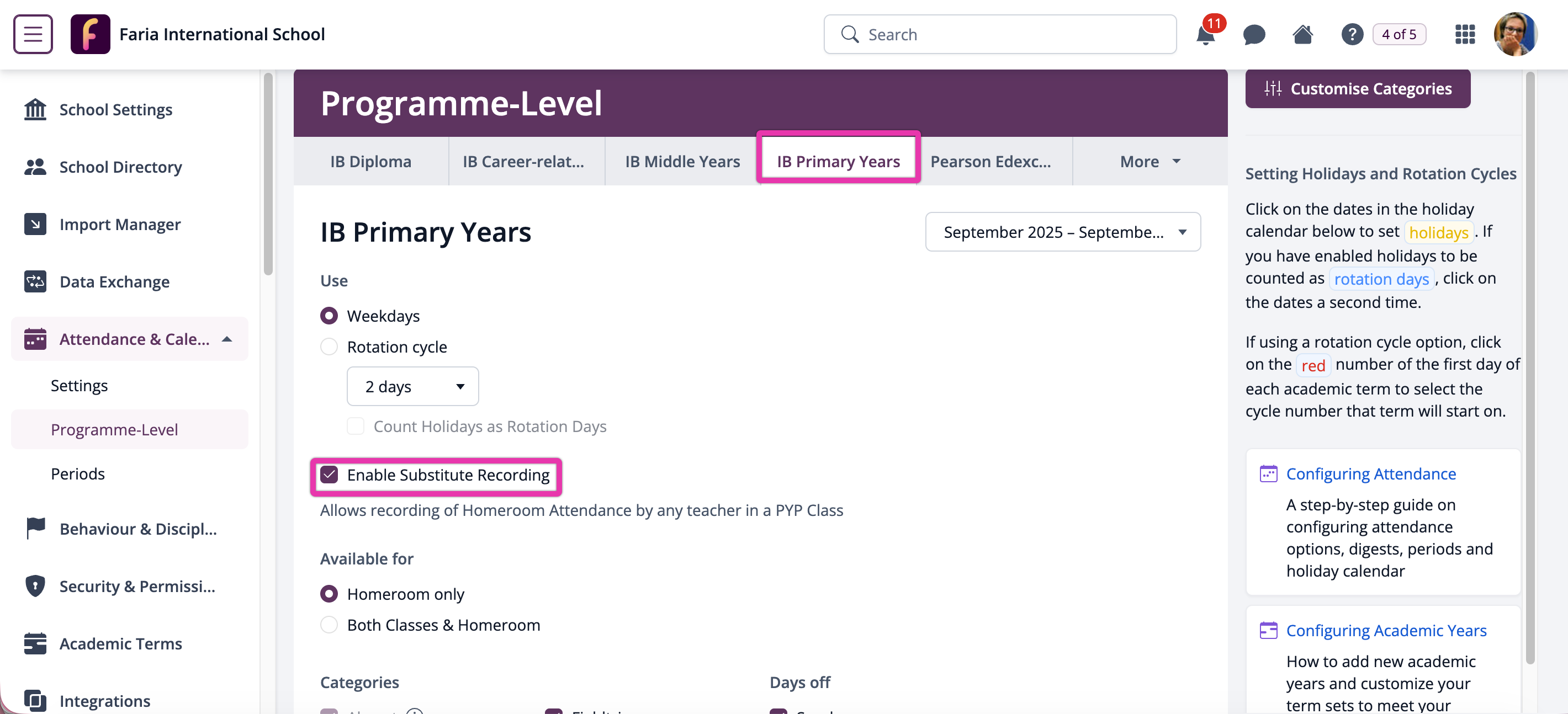This screenshot has height=714, width=1568.
Task: Click the Faria school logo
Action: click(90, 34)
